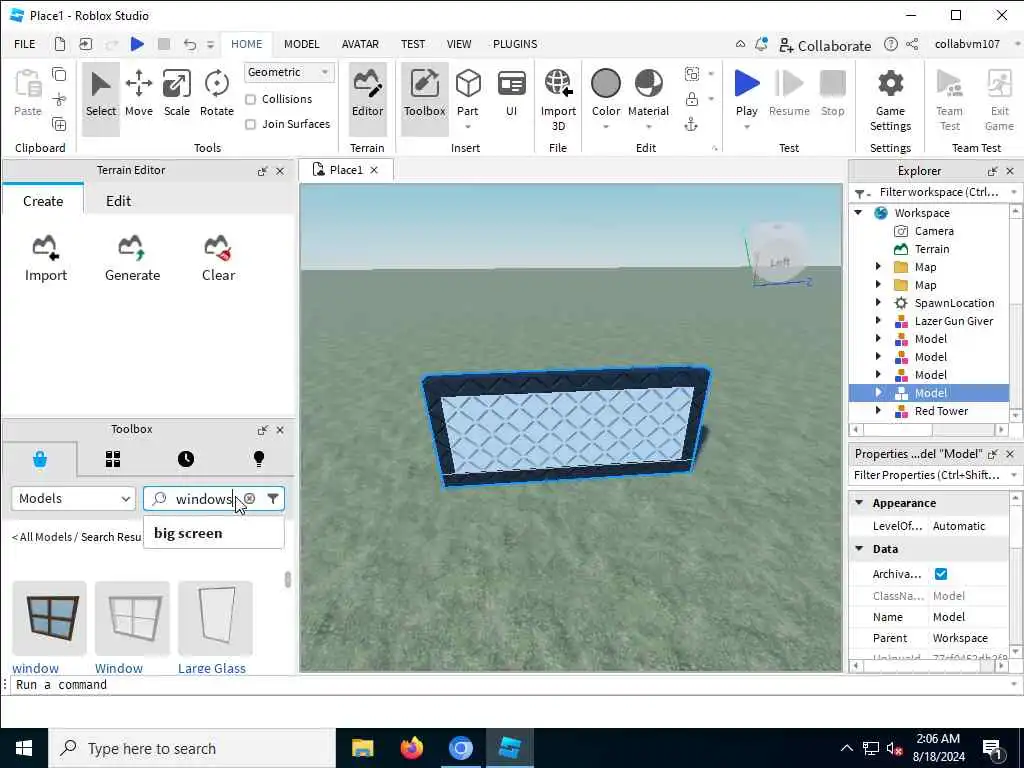Uncheck the Archivable property checkbox
1024x768 pixels.
click(x=940, y=574)
